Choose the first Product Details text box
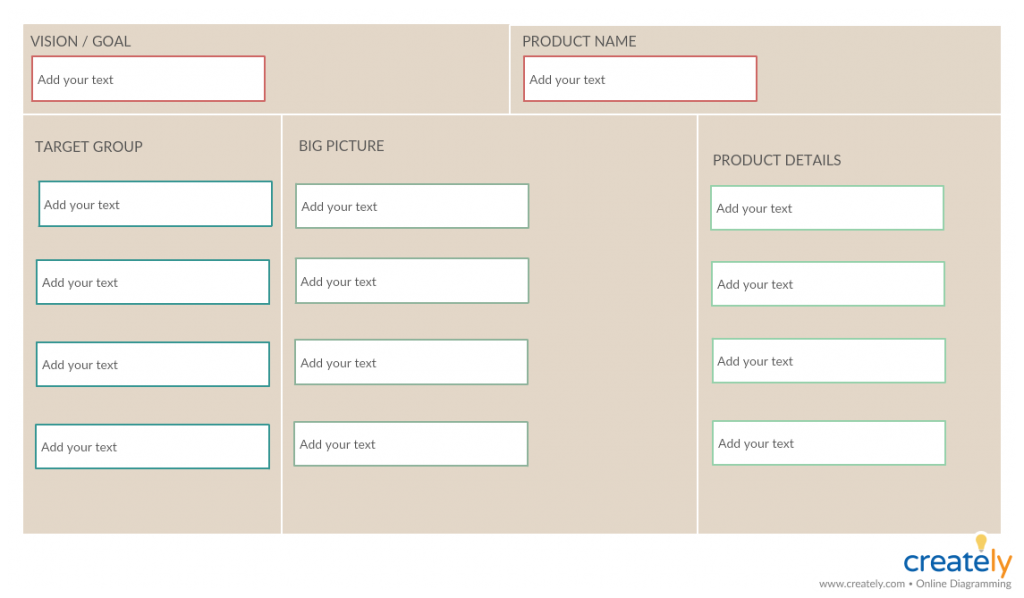The image size is (1024, 598). click(x=827, y=208)
